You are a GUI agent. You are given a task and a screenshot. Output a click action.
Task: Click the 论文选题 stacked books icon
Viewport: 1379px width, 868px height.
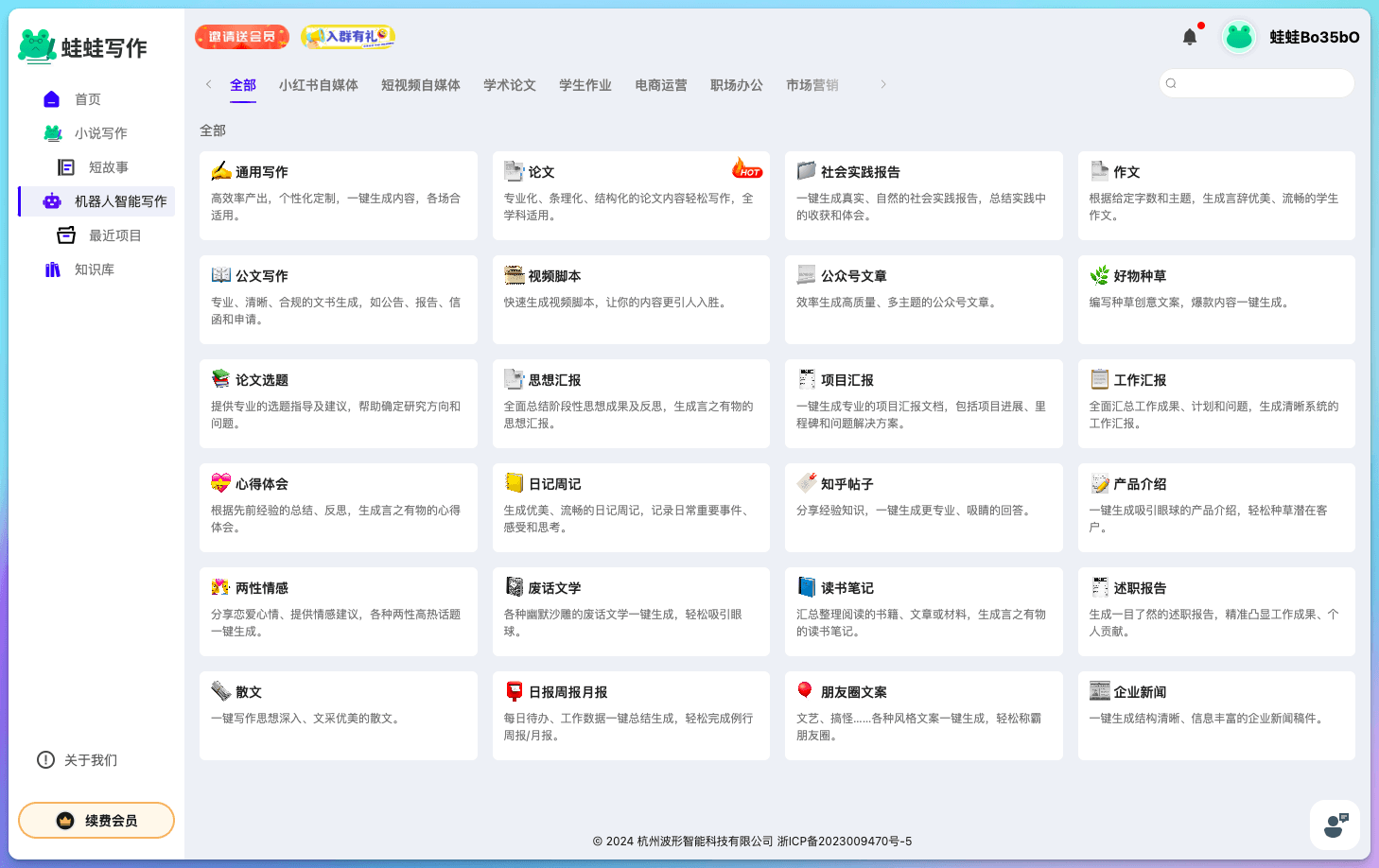(221, 379)
